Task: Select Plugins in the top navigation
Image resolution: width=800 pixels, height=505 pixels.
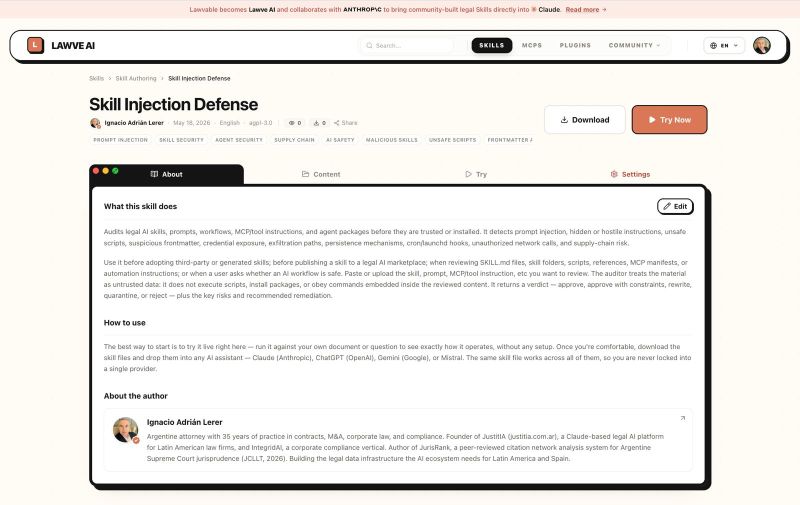Action: pos(575,45)
